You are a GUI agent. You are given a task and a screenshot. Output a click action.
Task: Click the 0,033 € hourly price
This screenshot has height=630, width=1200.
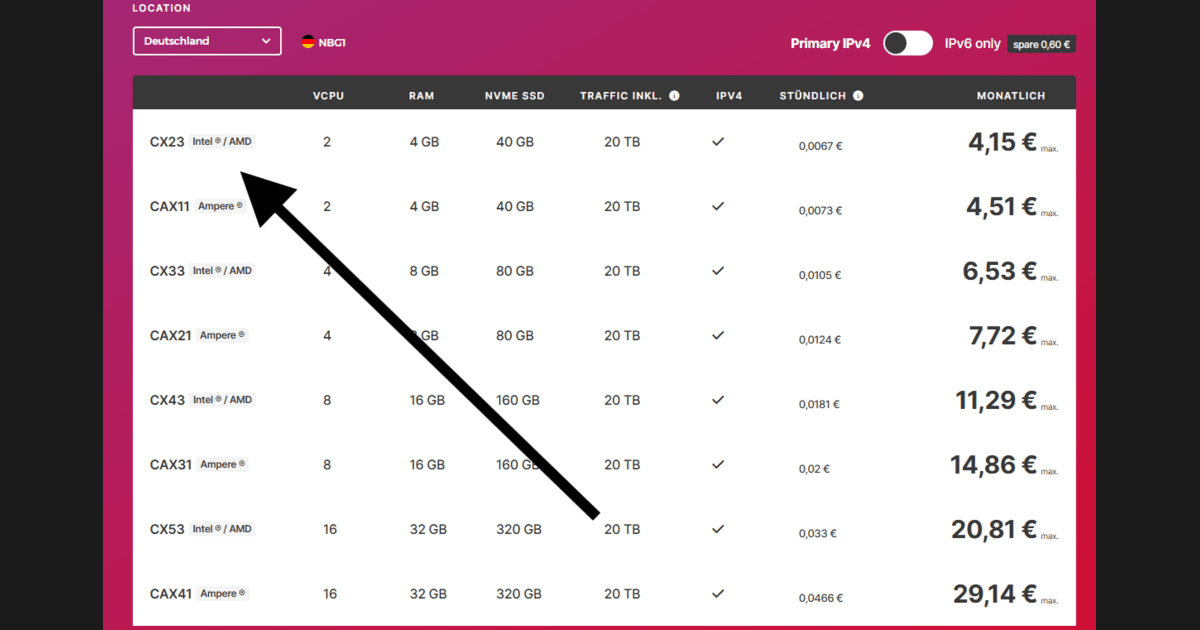(818, 534)
